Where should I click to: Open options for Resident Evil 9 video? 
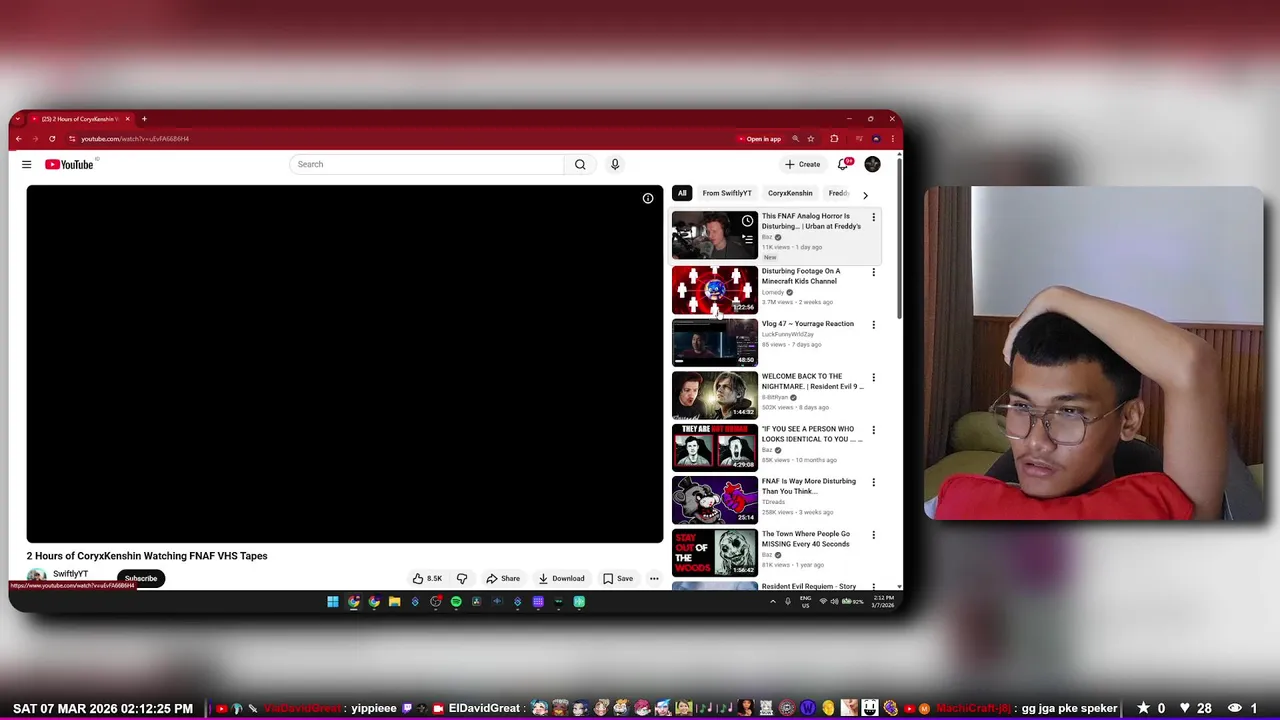pos(873,378)
